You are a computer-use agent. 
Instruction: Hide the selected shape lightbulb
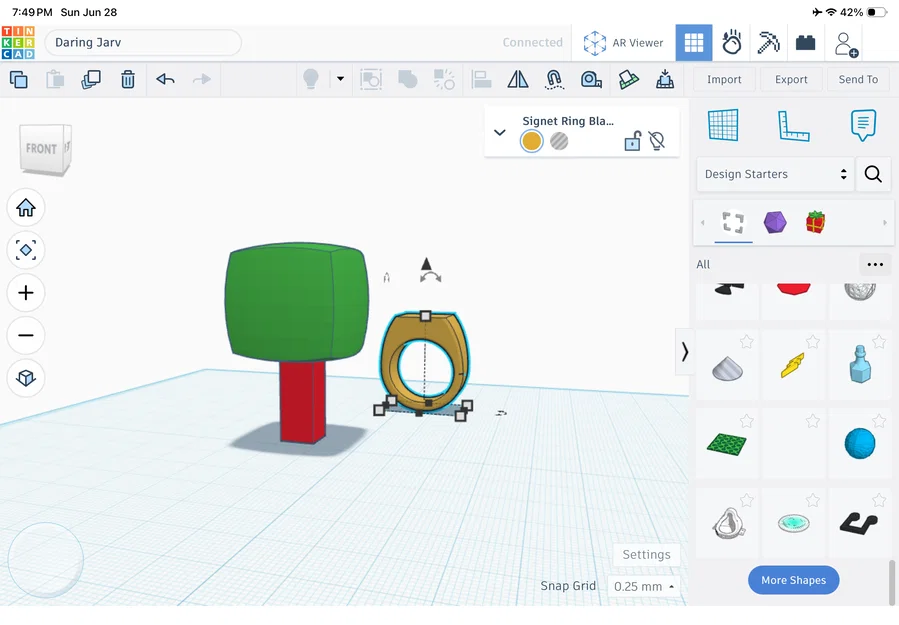(657, 140)
